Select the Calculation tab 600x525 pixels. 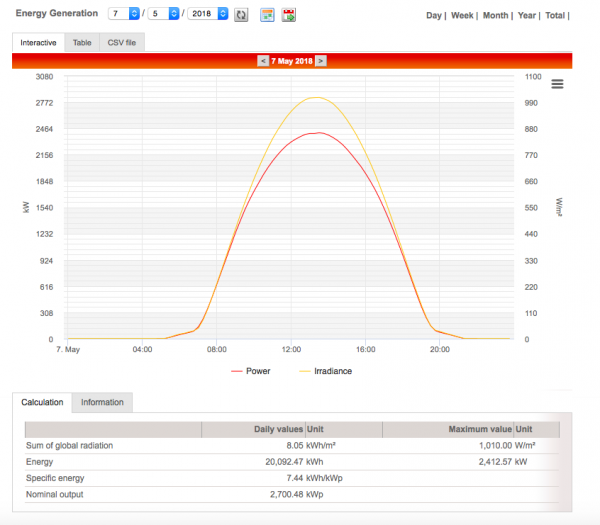tap(42, 402)
